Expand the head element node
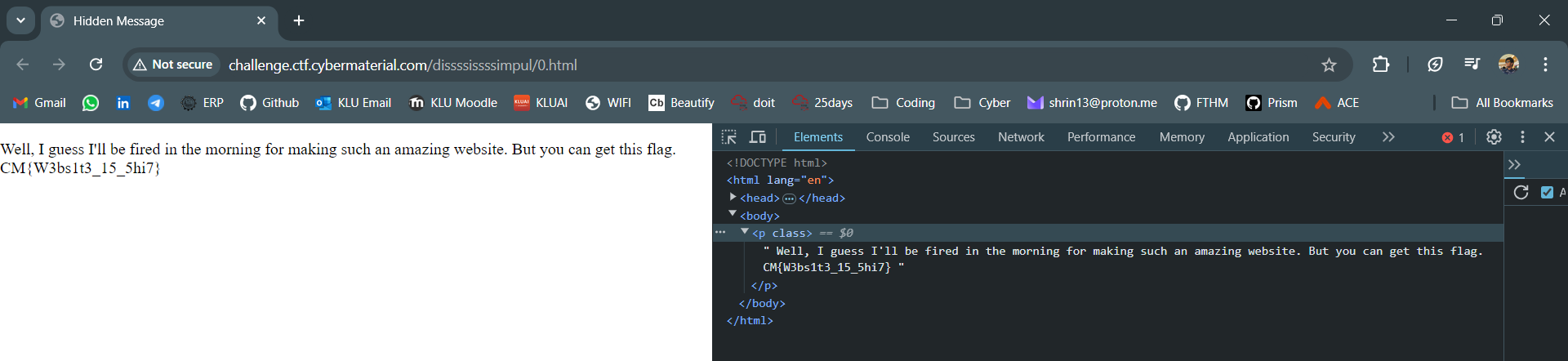 pyautogui.click(x=733, y=198)
